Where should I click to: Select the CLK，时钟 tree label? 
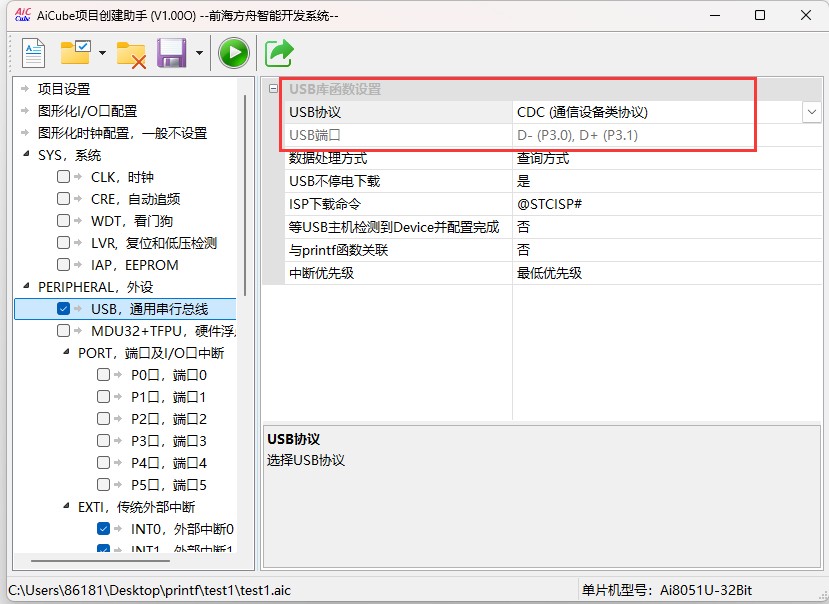(x=122, y=177)
